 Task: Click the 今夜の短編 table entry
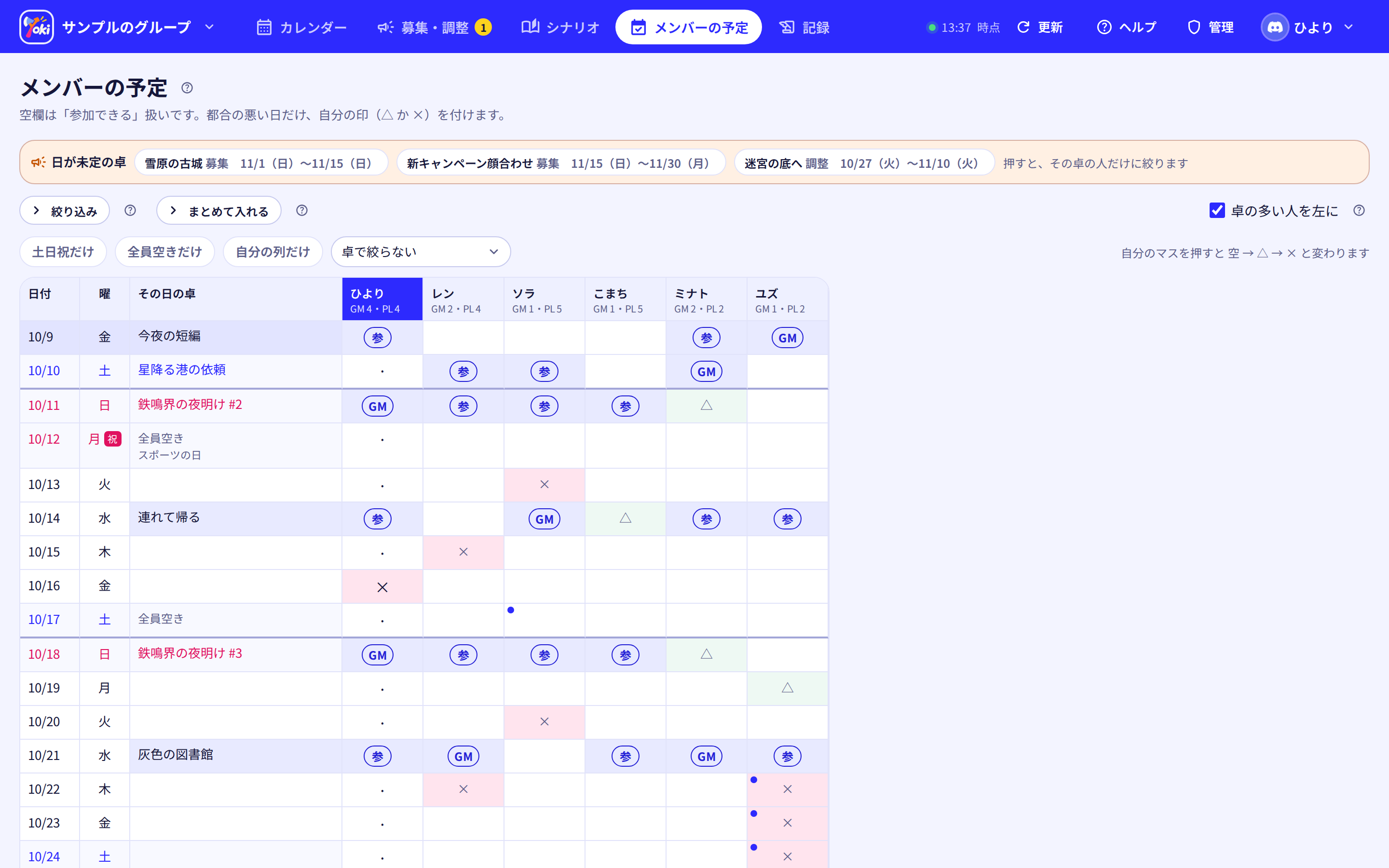(x=169, y=336)
